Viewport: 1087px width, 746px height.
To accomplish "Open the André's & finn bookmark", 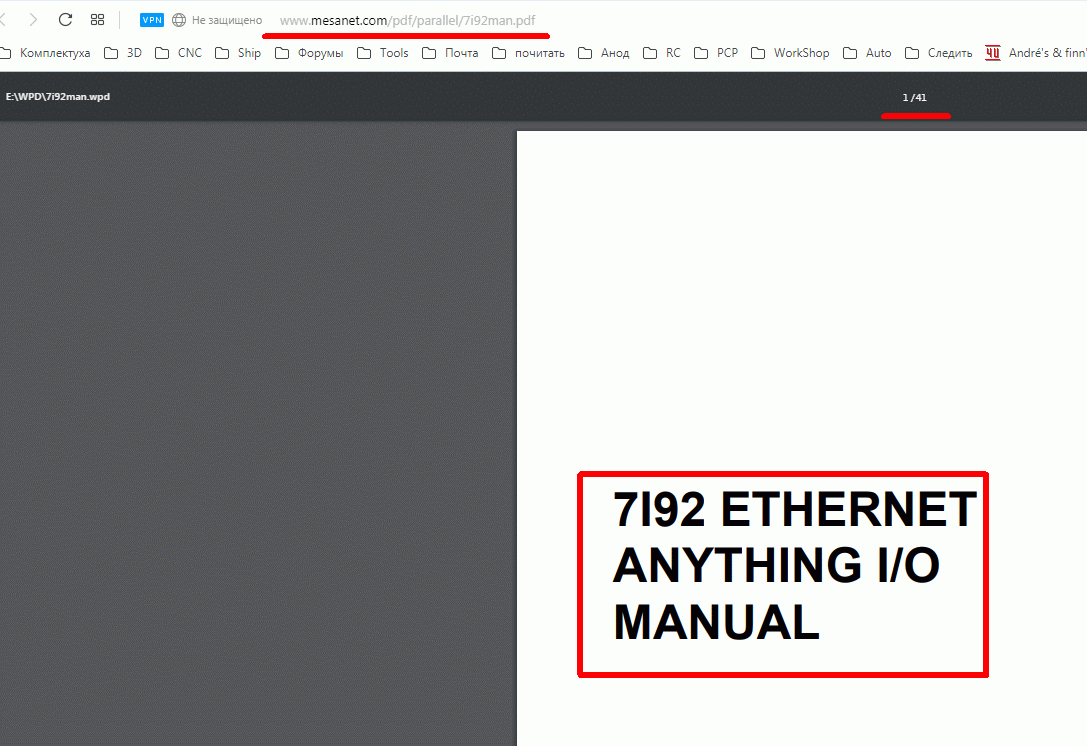I will tap(1036, 53).
